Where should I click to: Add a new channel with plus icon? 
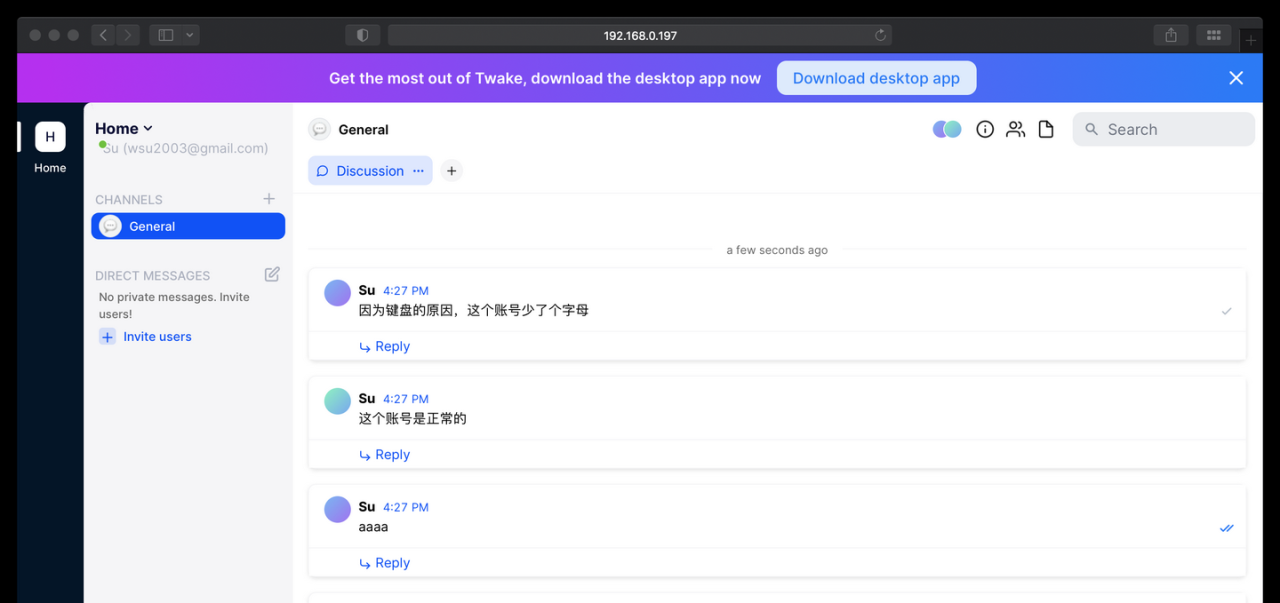tap(269, 199)
